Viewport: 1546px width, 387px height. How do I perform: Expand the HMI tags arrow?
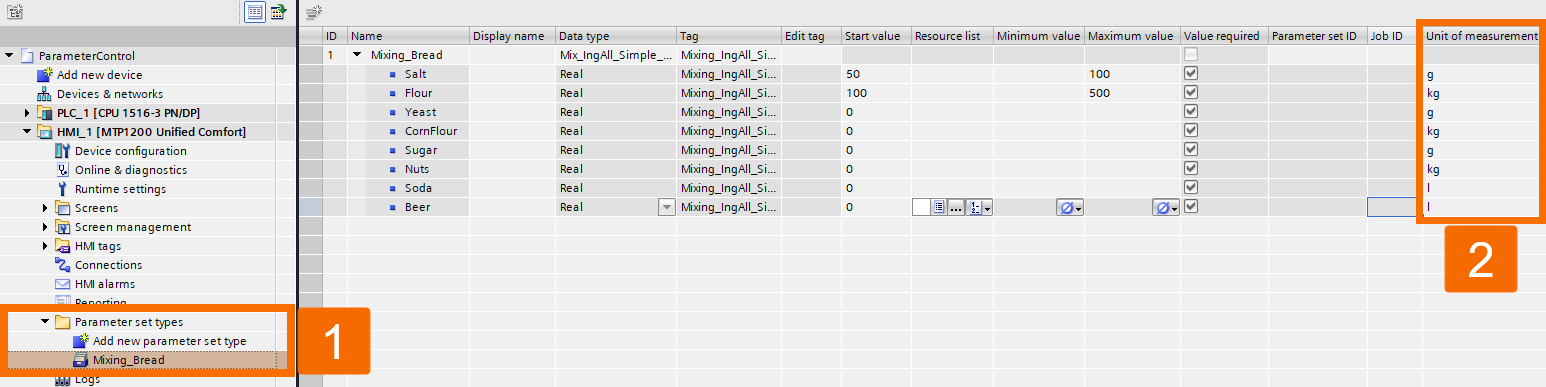click(46, 246)
